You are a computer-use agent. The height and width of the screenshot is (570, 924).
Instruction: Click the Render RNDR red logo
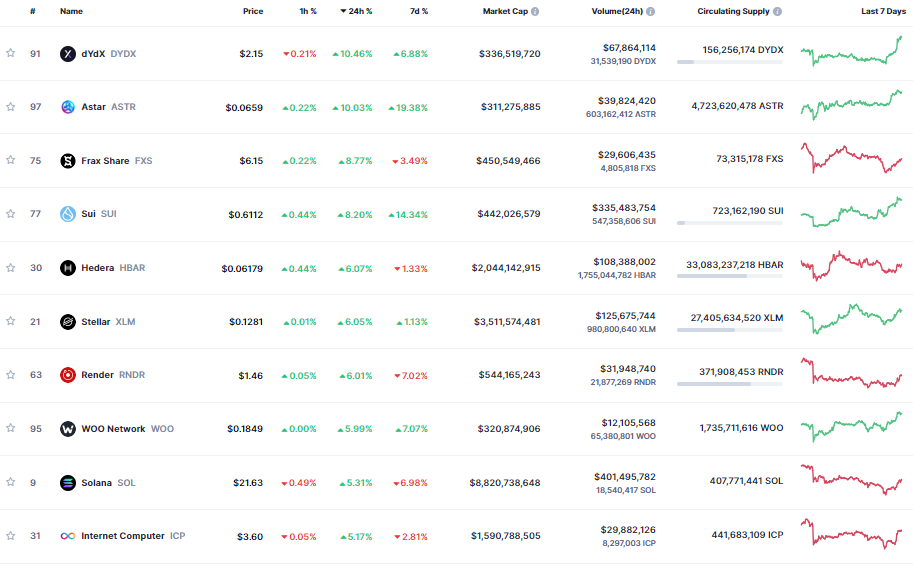point(68,375)
